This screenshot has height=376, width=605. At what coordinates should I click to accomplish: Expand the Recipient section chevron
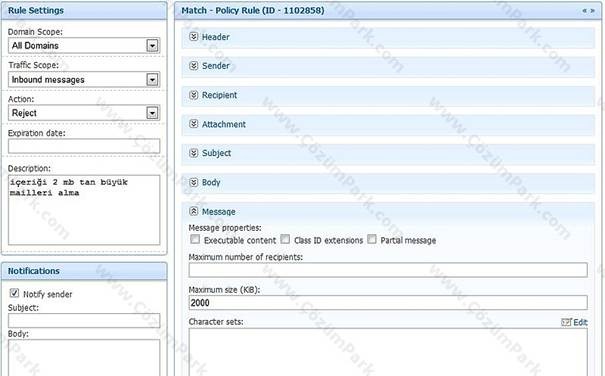point(194,95)
